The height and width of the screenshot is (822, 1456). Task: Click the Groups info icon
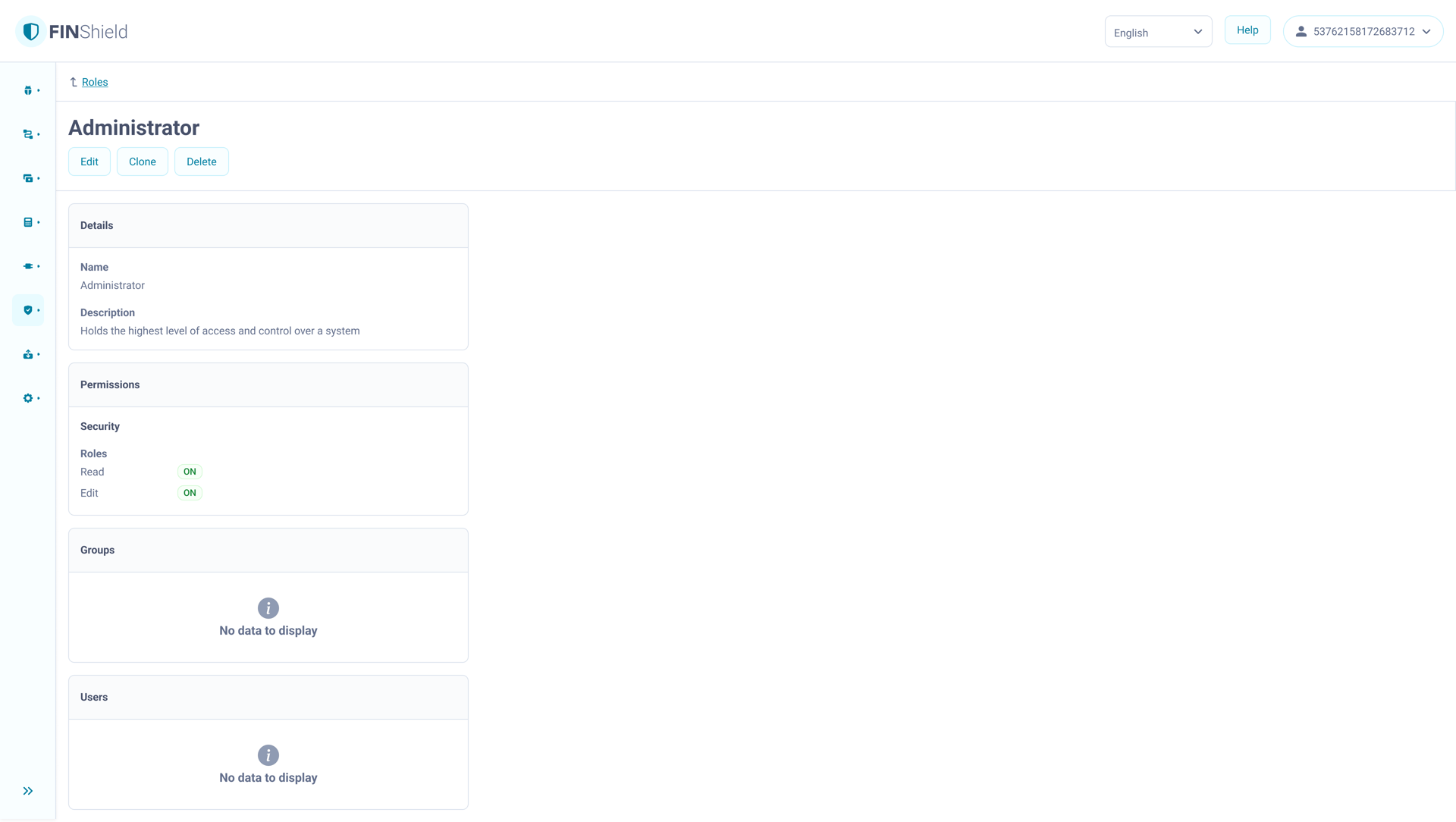(268, 608)
